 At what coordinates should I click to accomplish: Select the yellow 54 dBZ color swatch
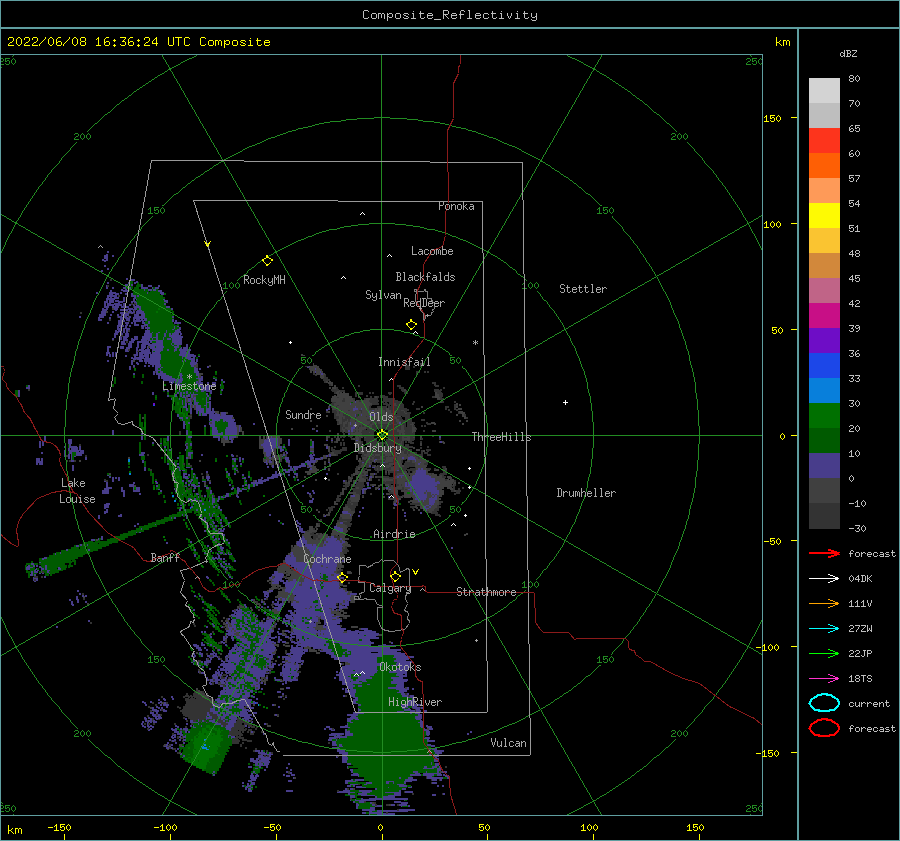(x=824, y=216)
